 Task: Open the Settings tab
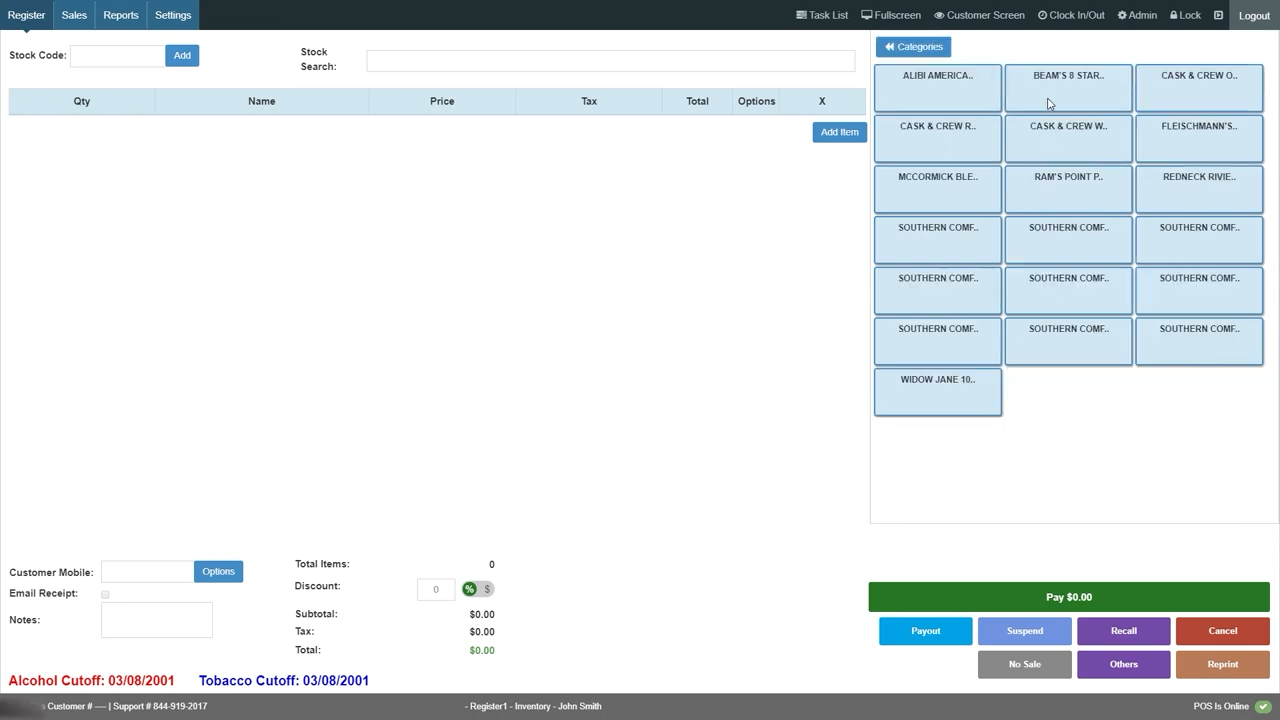(x=173, y=15)
